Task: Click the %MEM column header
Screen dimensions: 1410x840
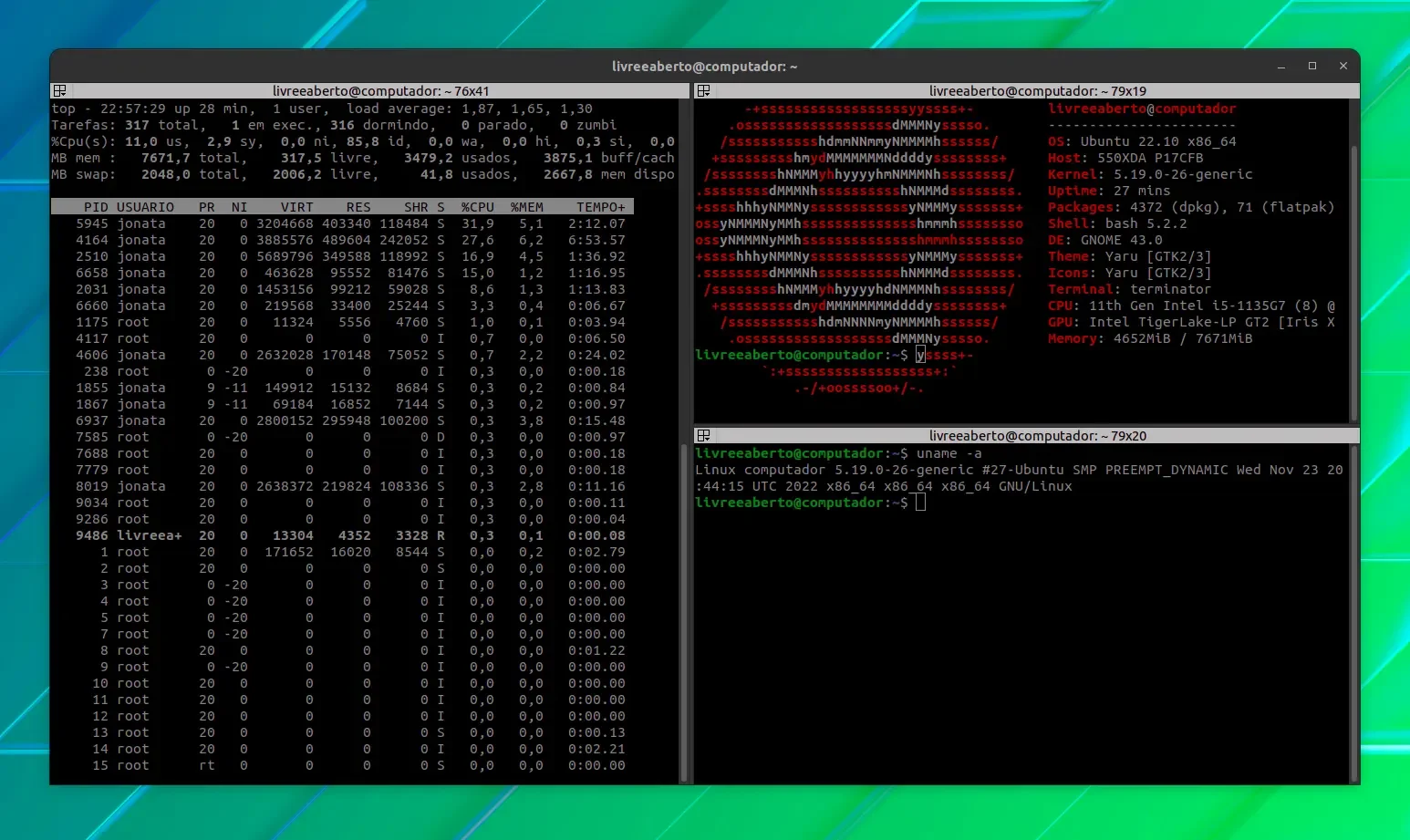Action: [x=526, y=207]
